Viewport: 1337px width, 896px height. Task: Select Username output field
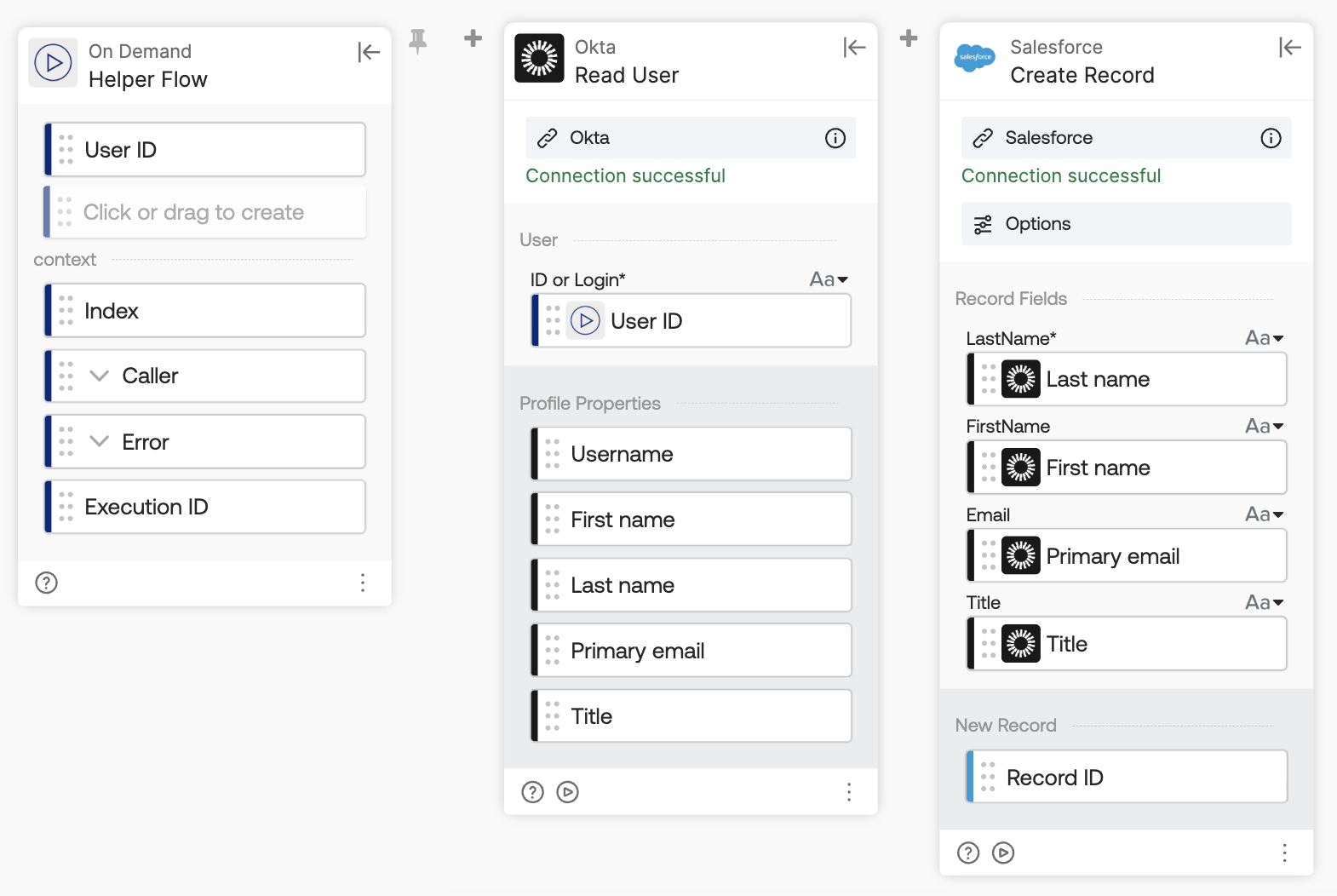point(691,454)
